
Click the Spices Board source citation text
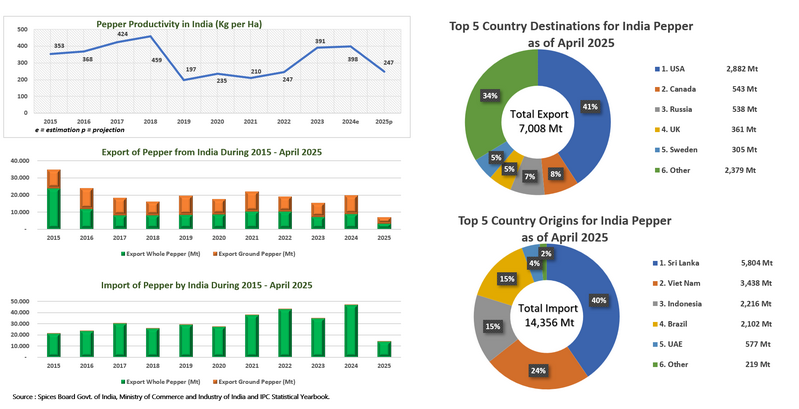tap(170, 398)
